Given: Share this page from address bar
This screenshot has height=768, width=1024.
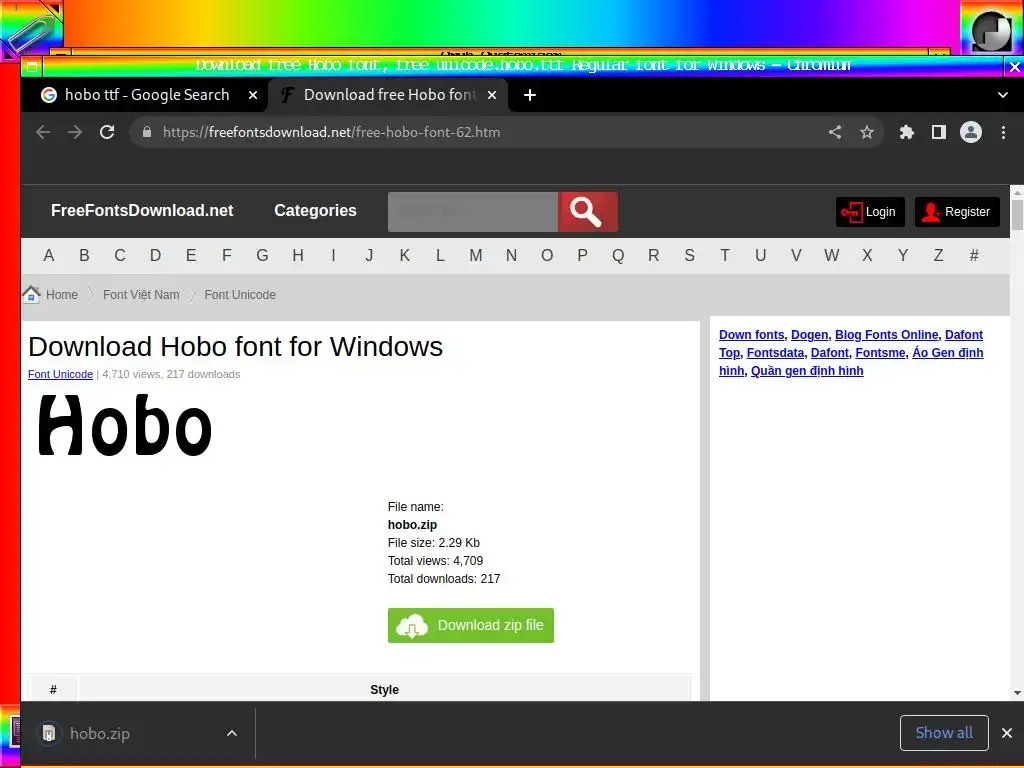Looking at the screenshot, I should click(835, 133).
